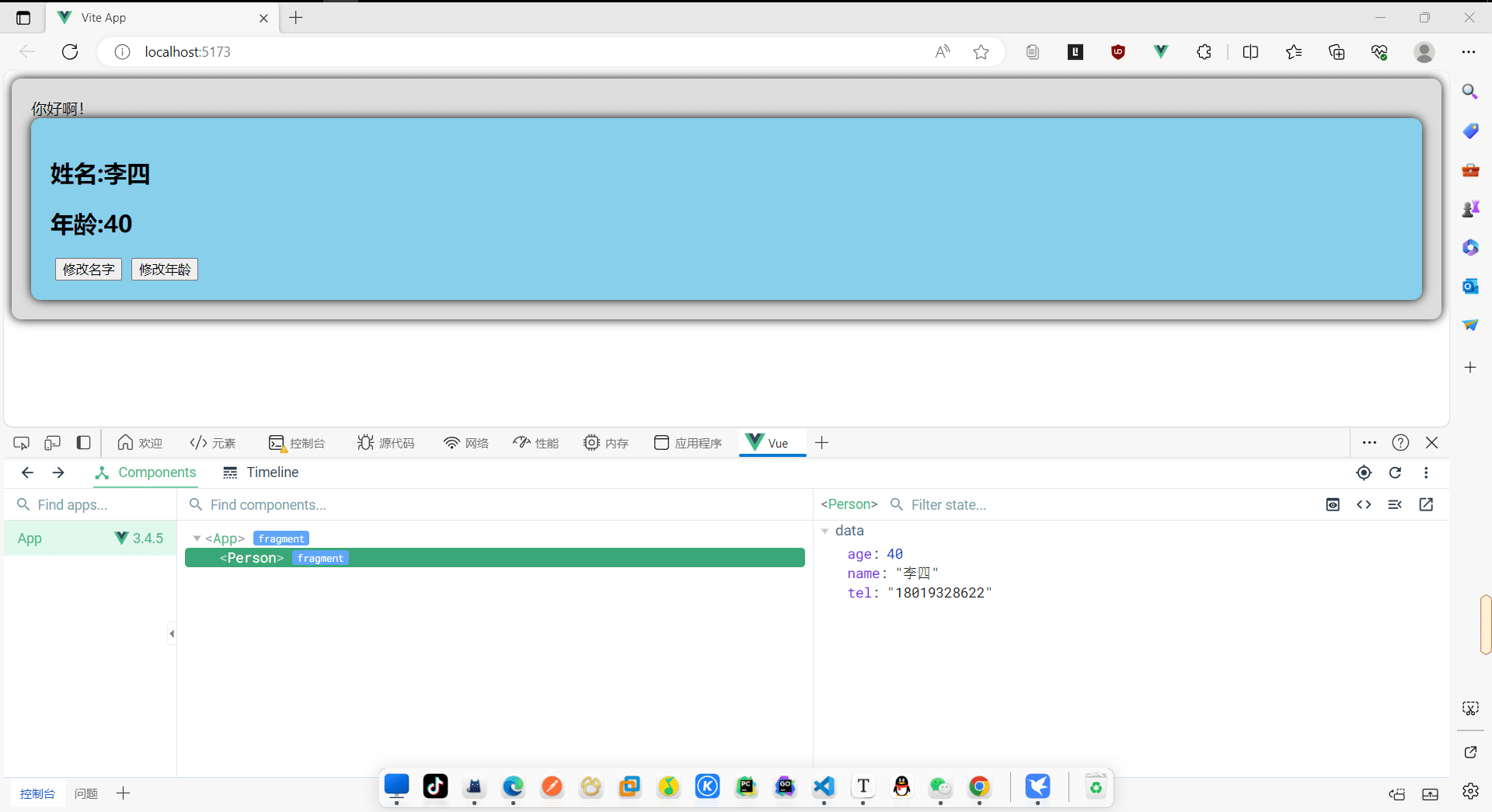
Task: Collapse the data section in state
Action: [x=825, y=531]
